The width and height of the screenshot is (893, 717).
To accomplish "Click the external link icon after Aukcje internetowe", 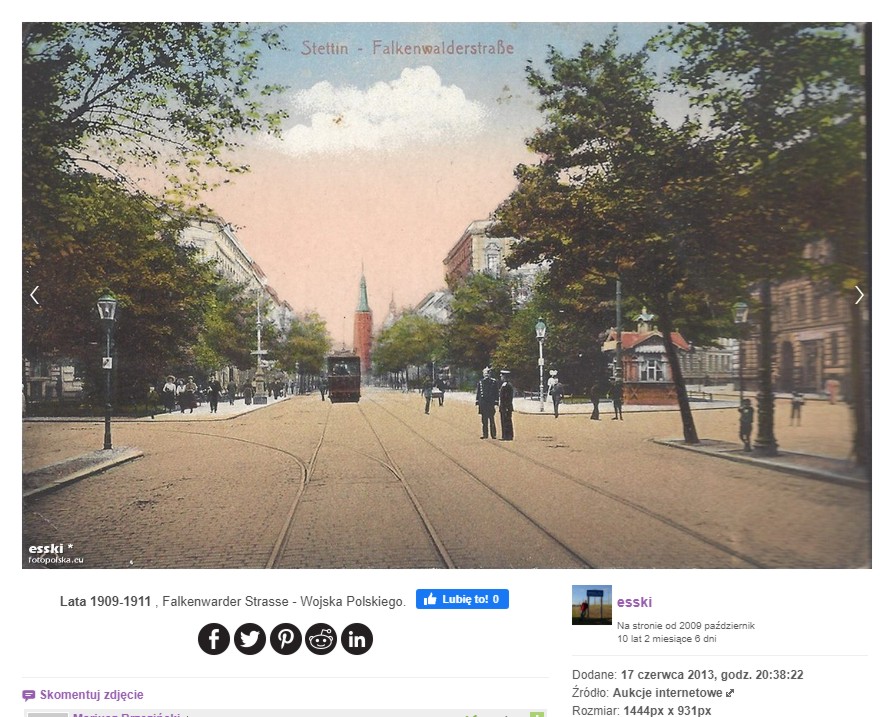I will tap(730, 693).
